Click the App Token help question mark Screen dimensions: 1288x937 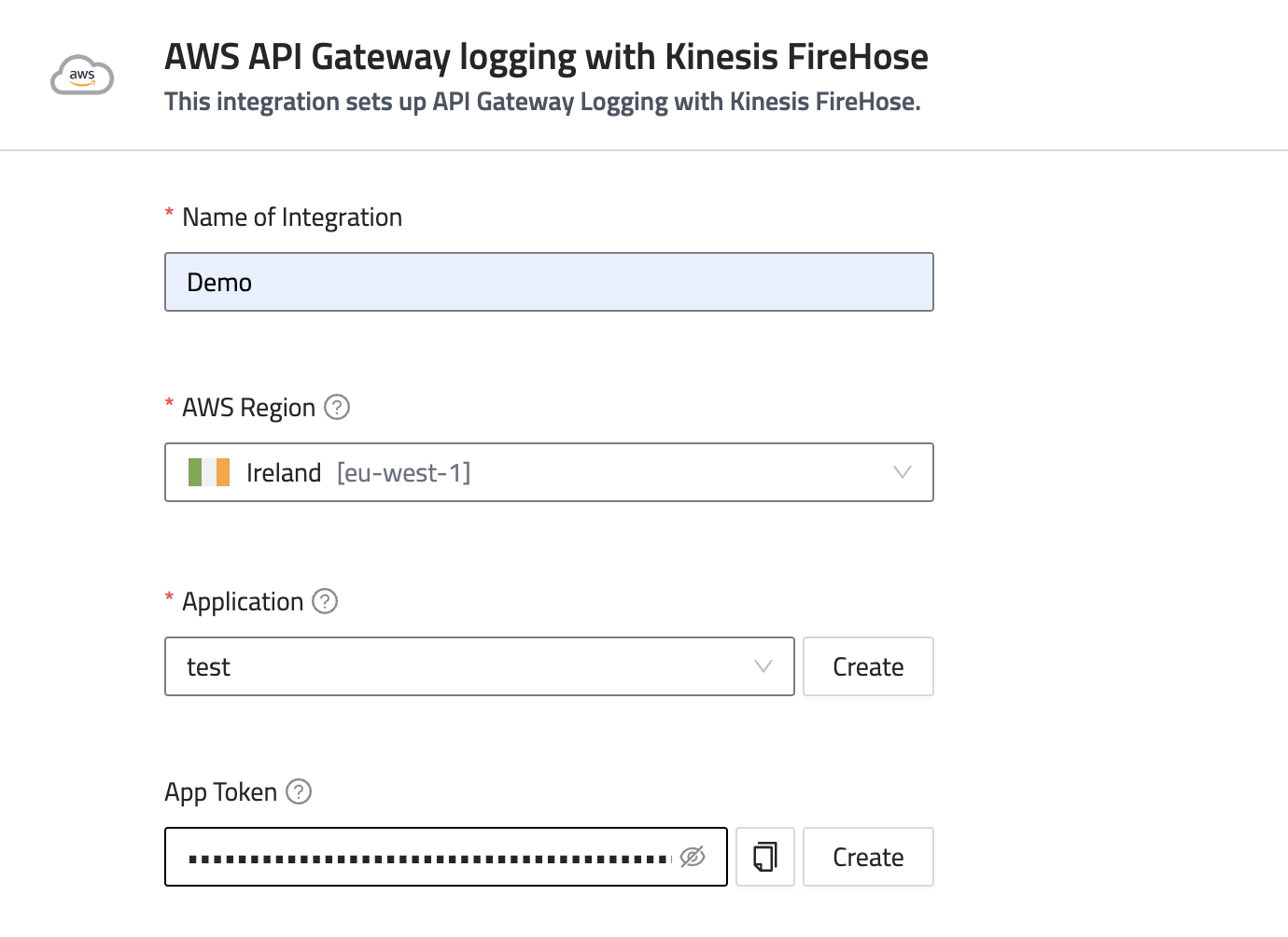pyautogui.click(x=299, y=791)
